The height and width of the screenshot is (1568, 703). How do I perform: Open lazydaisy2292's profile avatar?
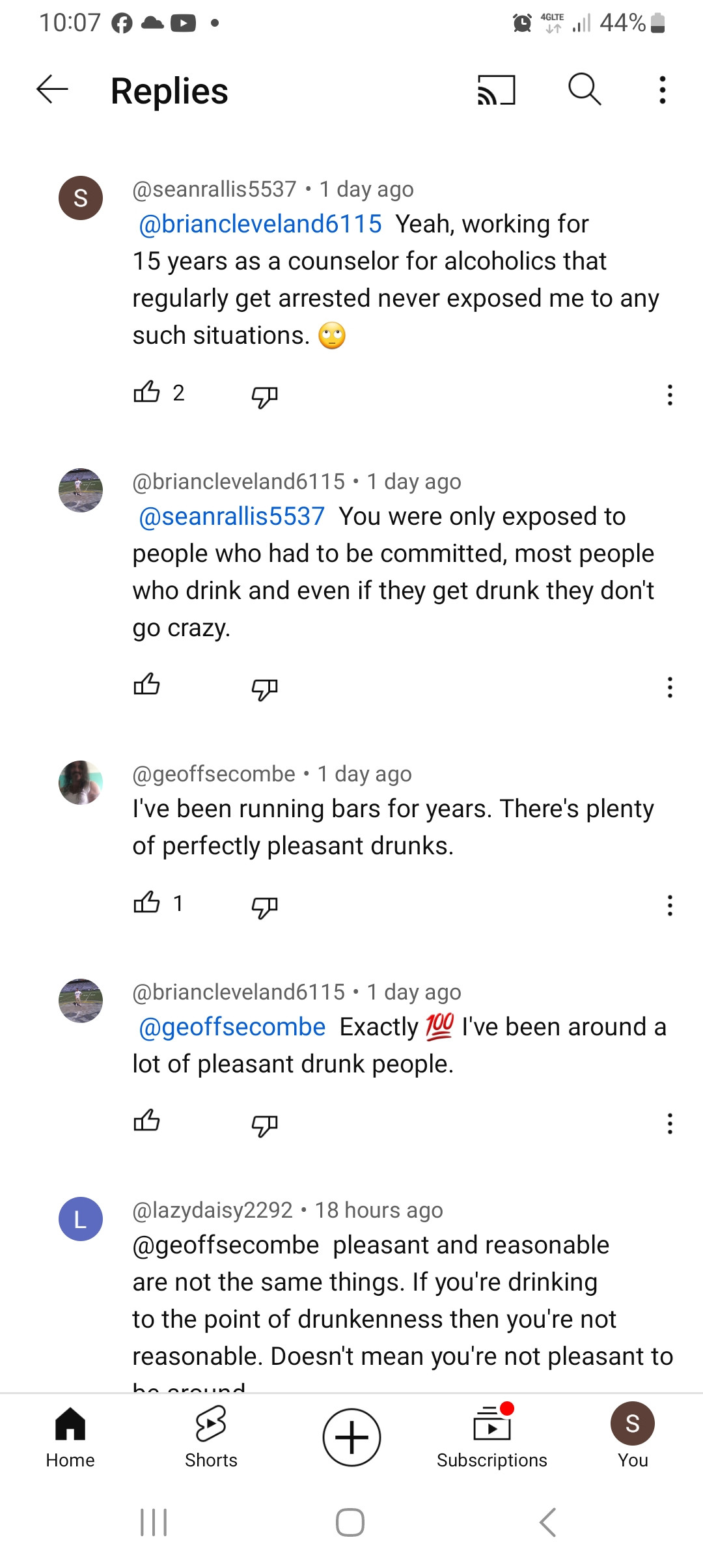click(x=81, y=1218)
